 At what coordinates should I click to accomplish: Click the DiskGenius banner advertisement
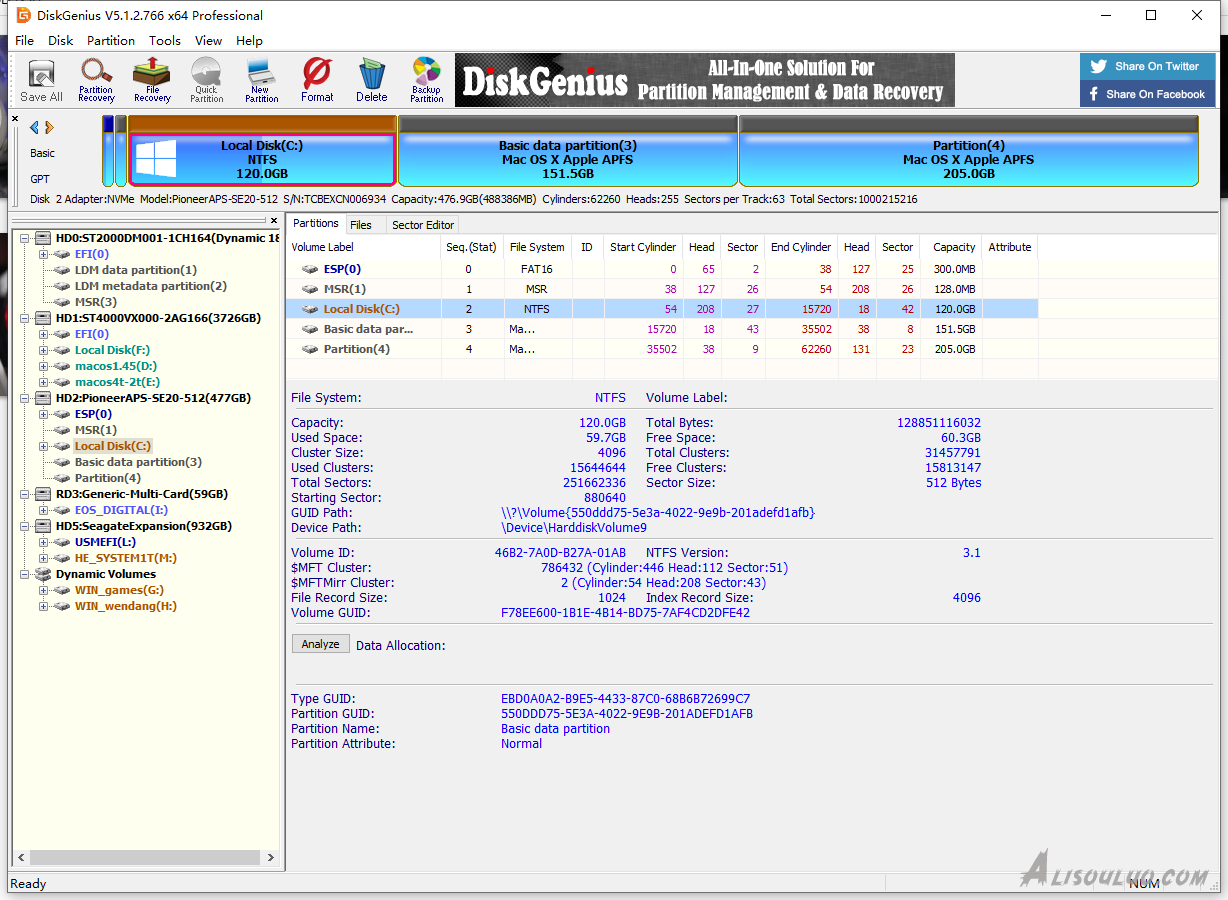(x=705, y=80)
